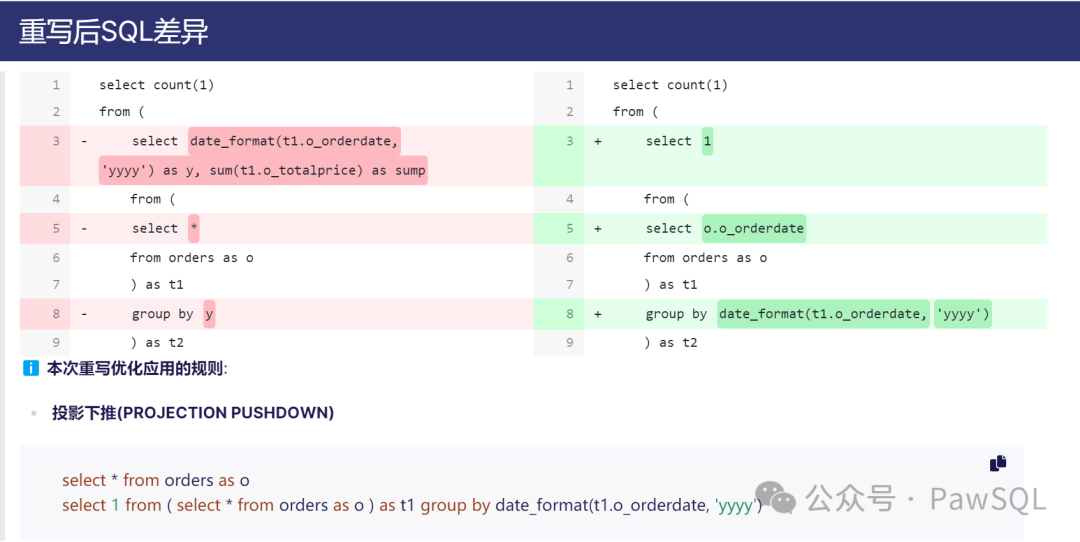Click the highlighted 'yyyy' token on right line 8

coord(962,314)
